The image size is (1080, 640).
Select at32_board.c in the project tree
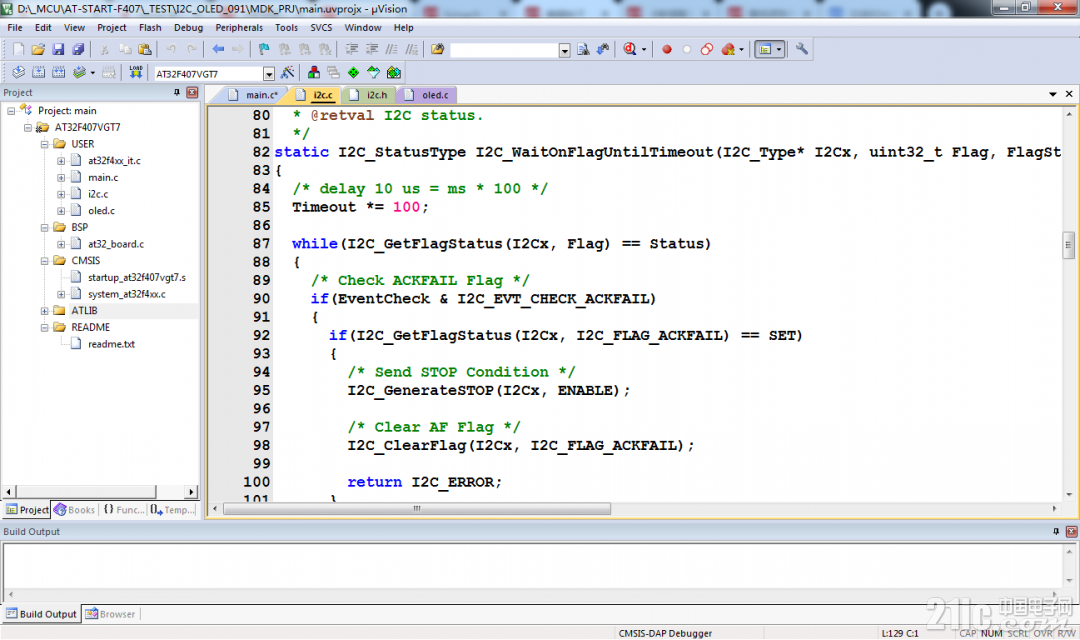pyautogui.click(x=116, y=244)
